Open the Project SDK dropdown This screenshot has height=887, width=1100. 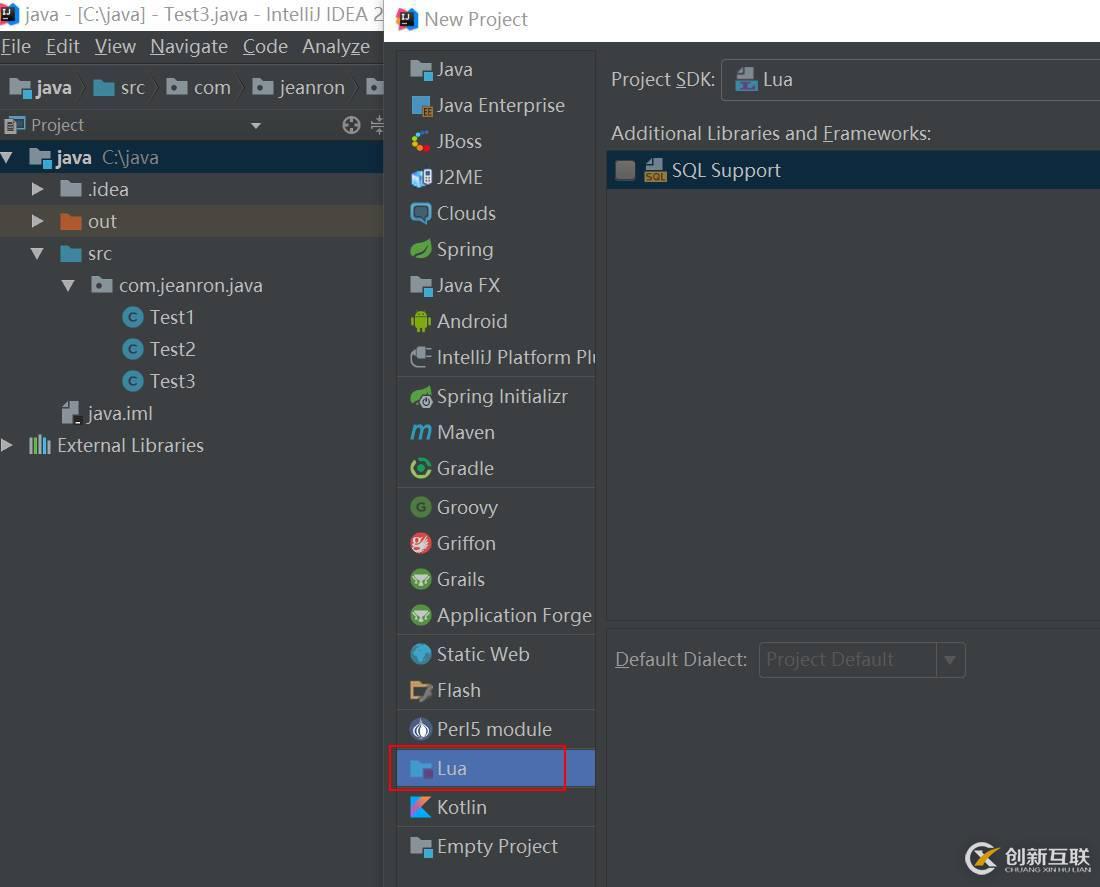pyautogui.click(x=910, y=80)
